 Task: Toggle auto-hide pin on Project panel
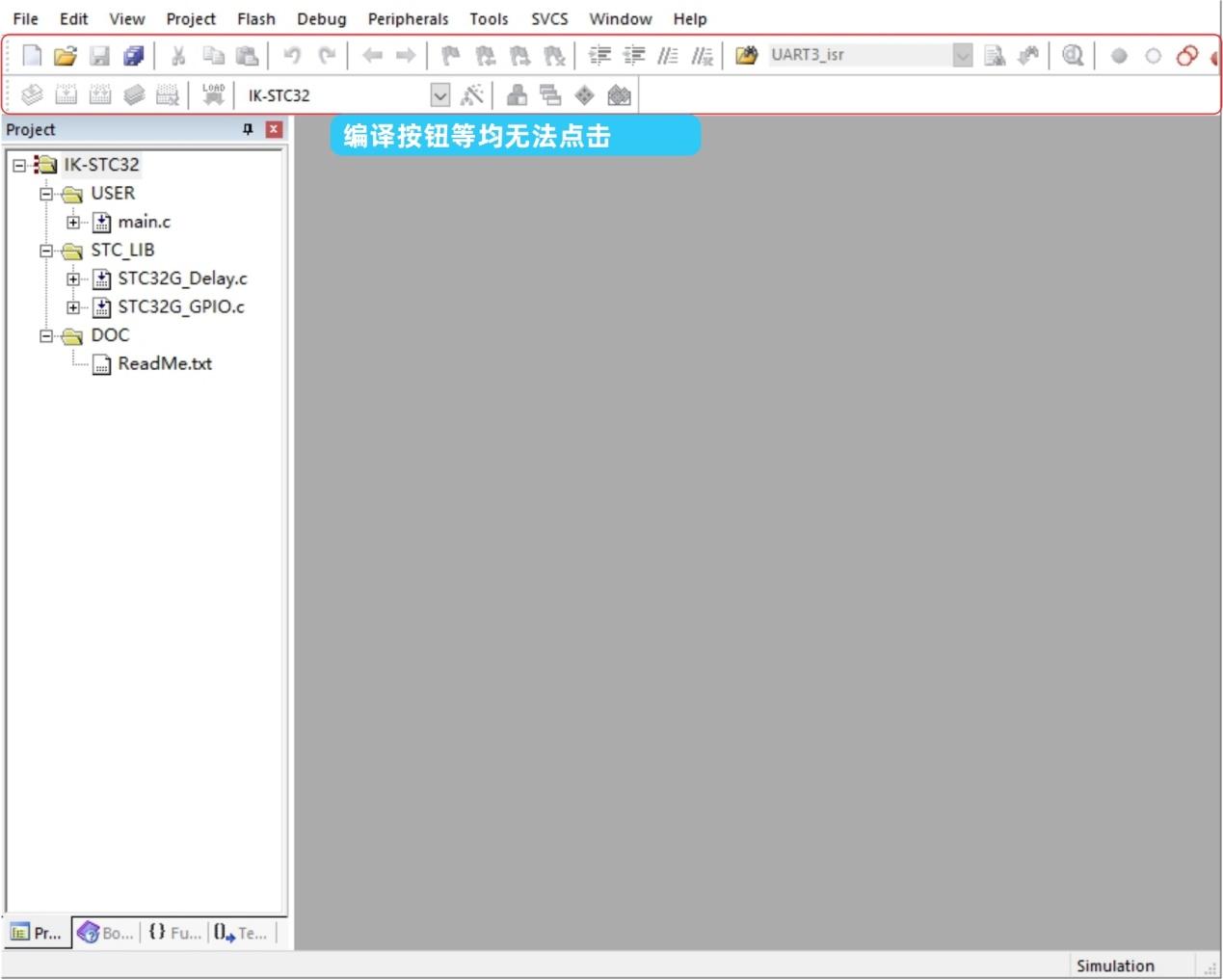pos(248,129)
